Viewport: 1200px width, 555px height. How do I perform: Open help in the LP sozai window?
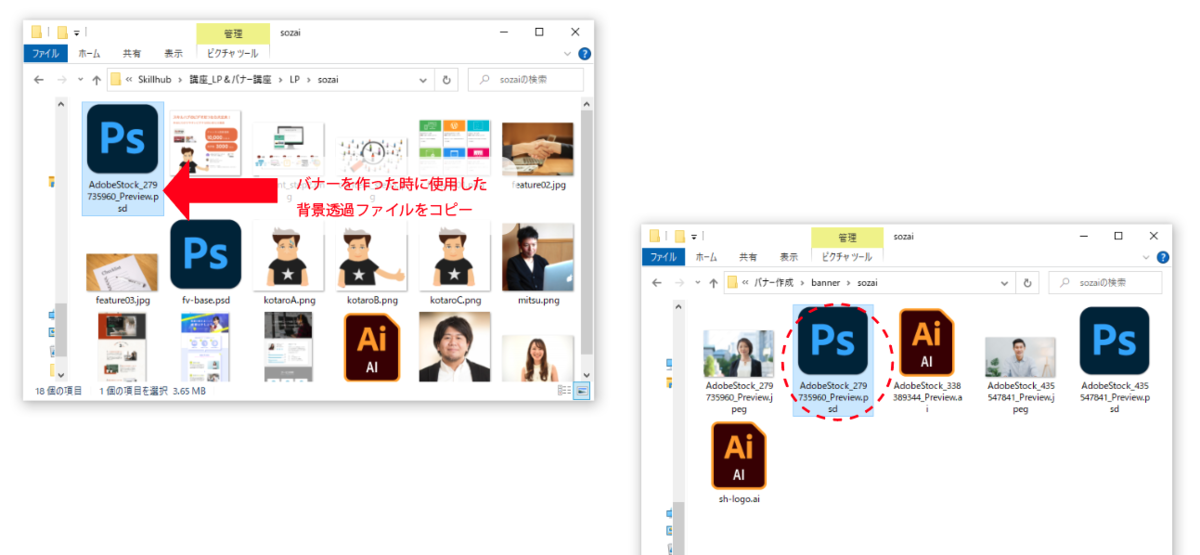584,54
